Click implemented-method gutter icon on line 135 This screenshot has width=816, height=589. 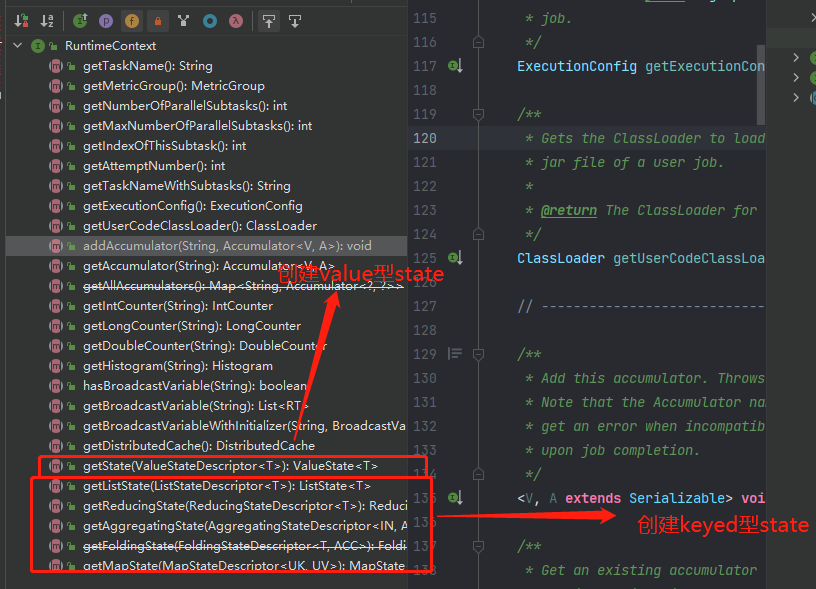point(455,498)
